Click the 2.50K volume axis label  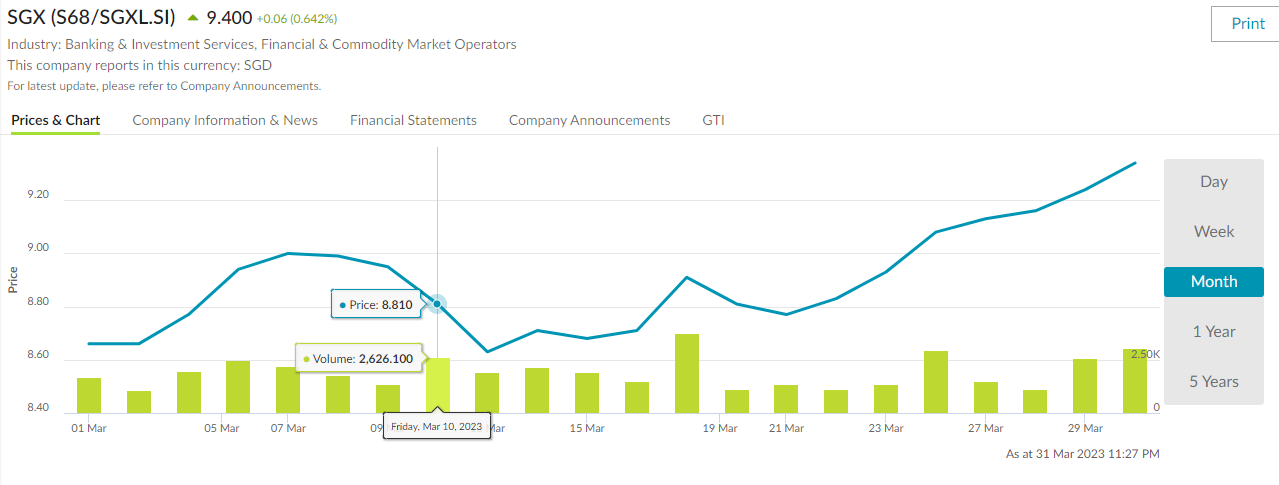tap(1145, 354)
